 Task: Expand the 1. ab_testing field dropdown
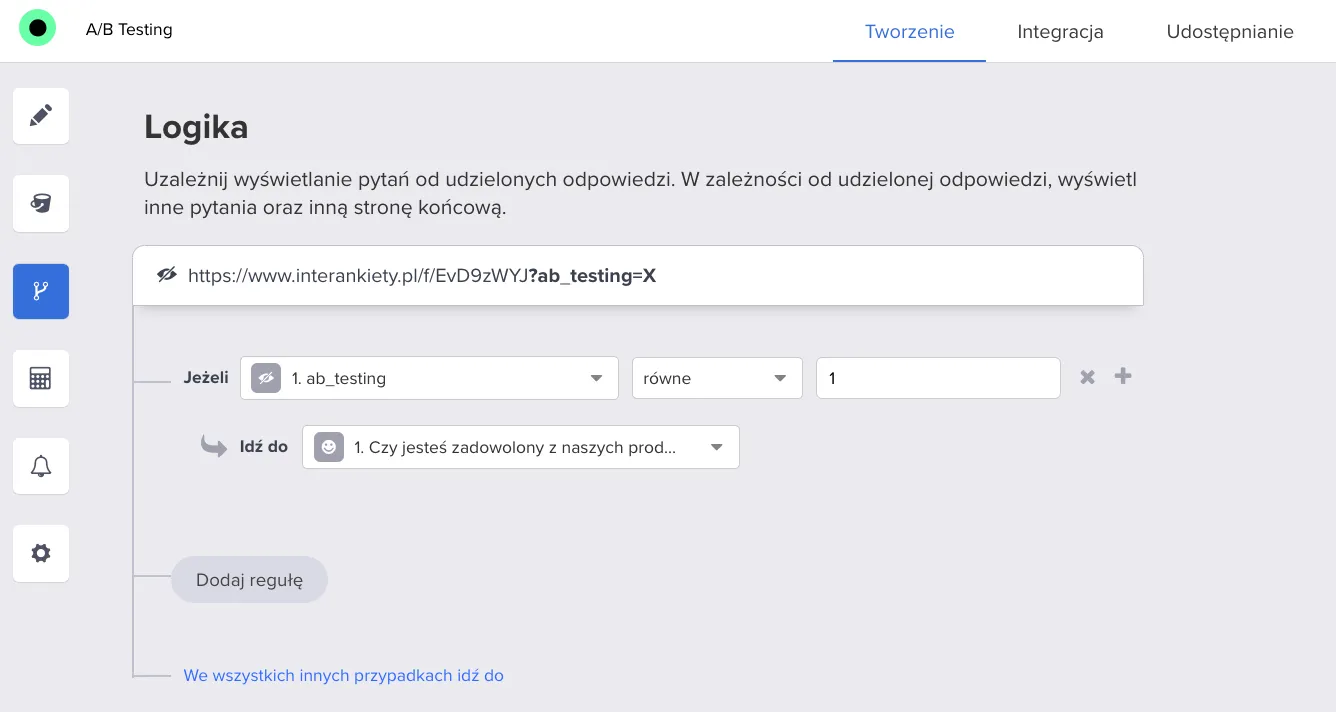click(x=429, y=378)
